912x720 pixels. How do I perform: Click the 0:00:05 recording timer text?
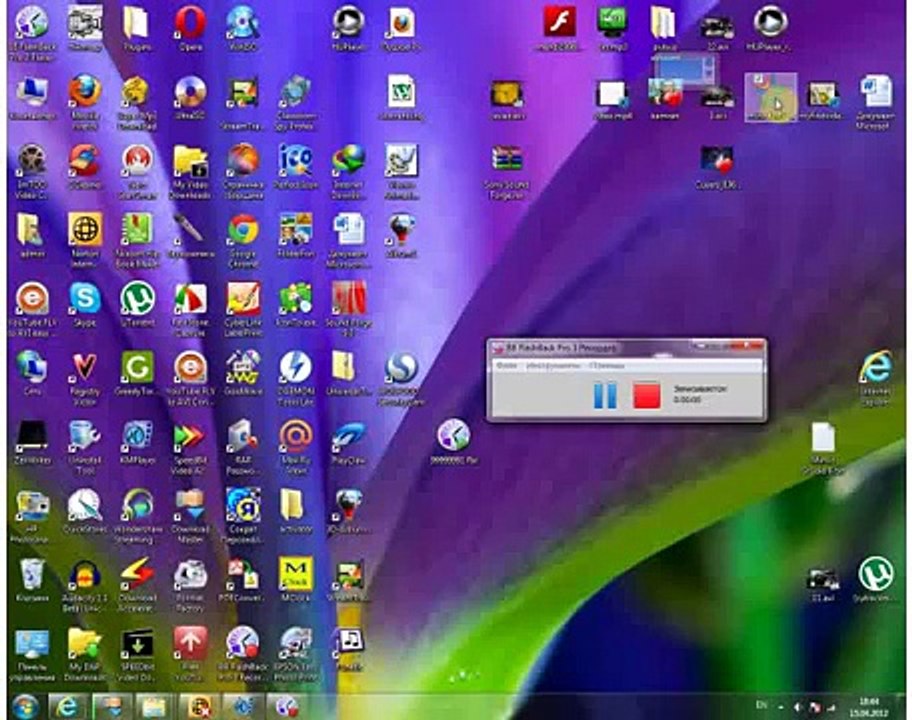(x=687, y=400)
